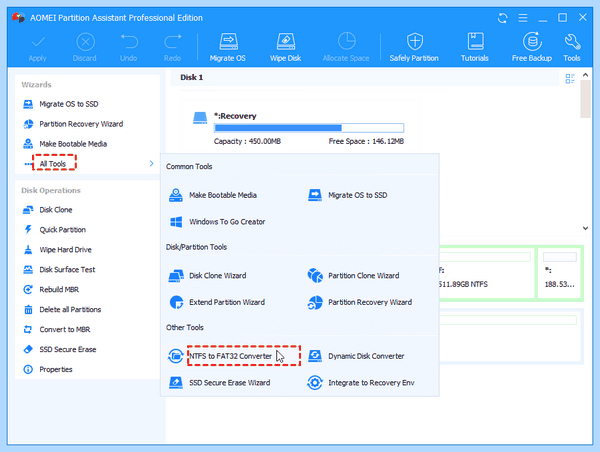Screen dimensions: 600x452
Task: Click the AOMEI app logo in title bar
Action: click(18, 18)
